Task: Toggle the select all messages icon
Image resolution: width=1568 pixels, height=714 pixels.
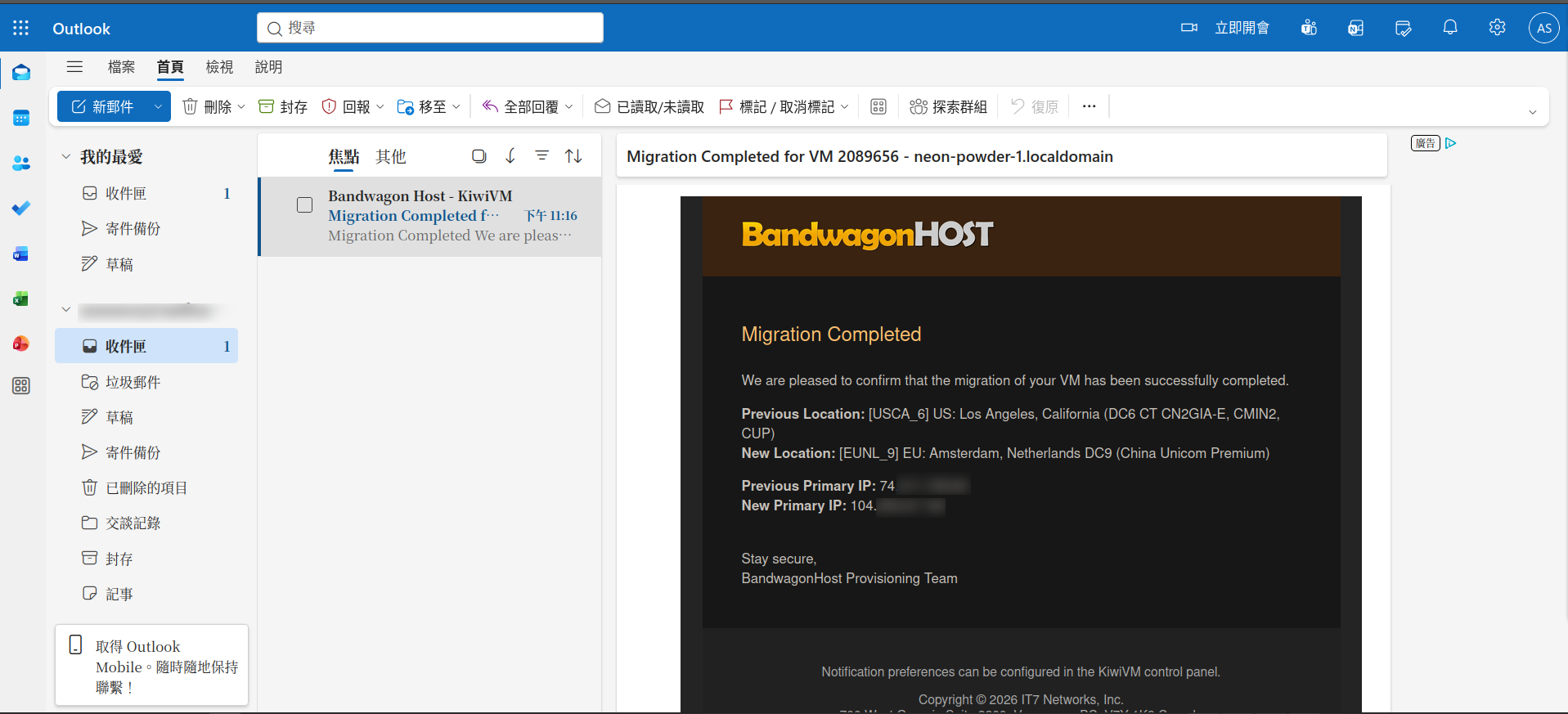Action: click(478, 155)
